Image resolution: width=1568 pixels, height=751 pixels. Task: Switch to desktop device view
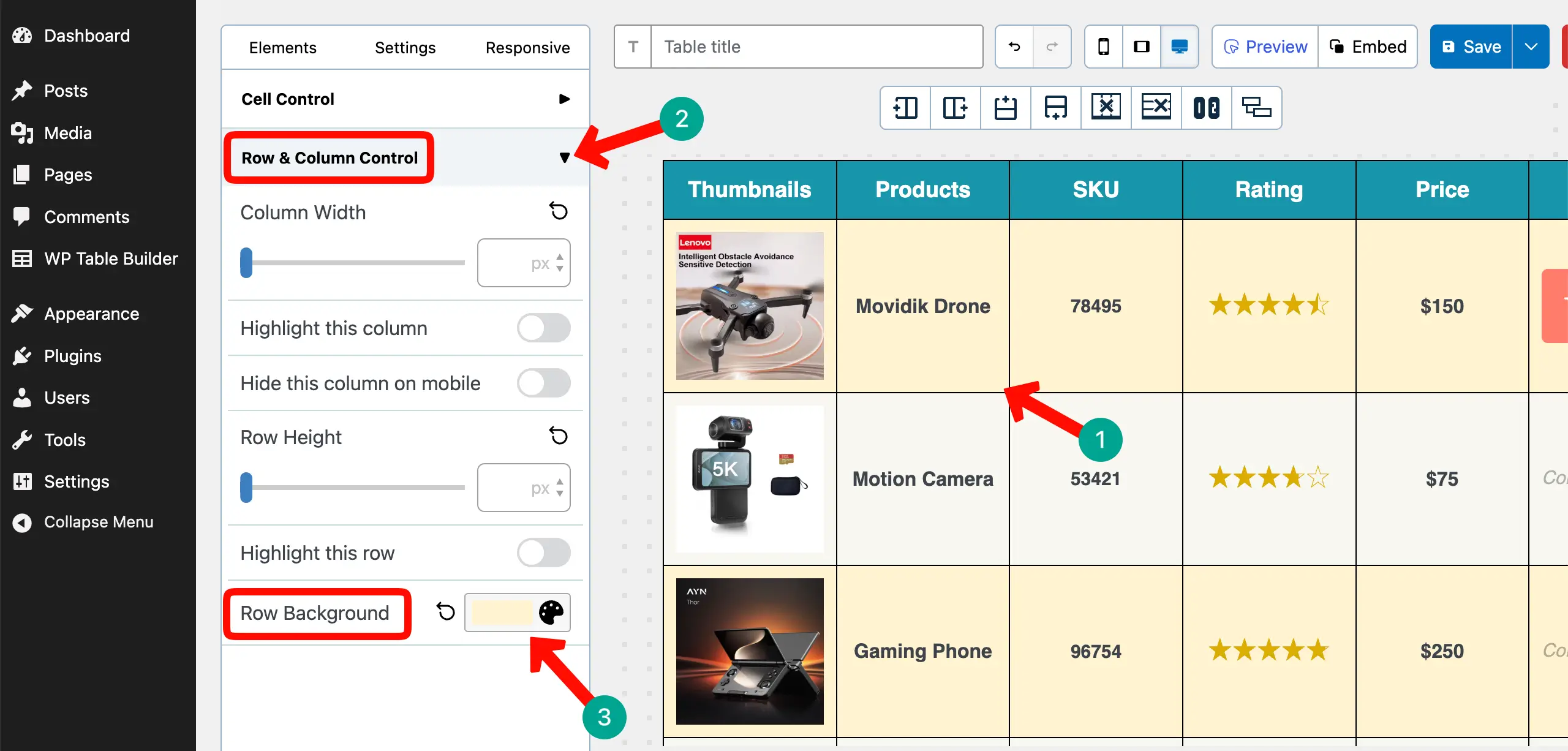coord(1179,47)
